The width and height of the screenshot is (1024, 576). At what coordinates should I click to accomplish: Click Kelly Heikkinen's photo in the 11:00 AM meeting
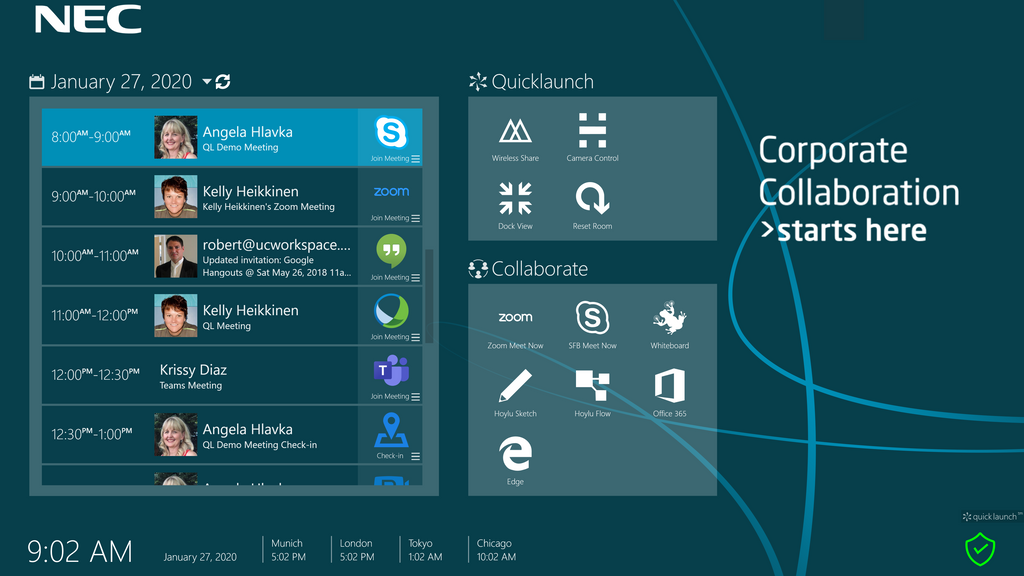176,315
